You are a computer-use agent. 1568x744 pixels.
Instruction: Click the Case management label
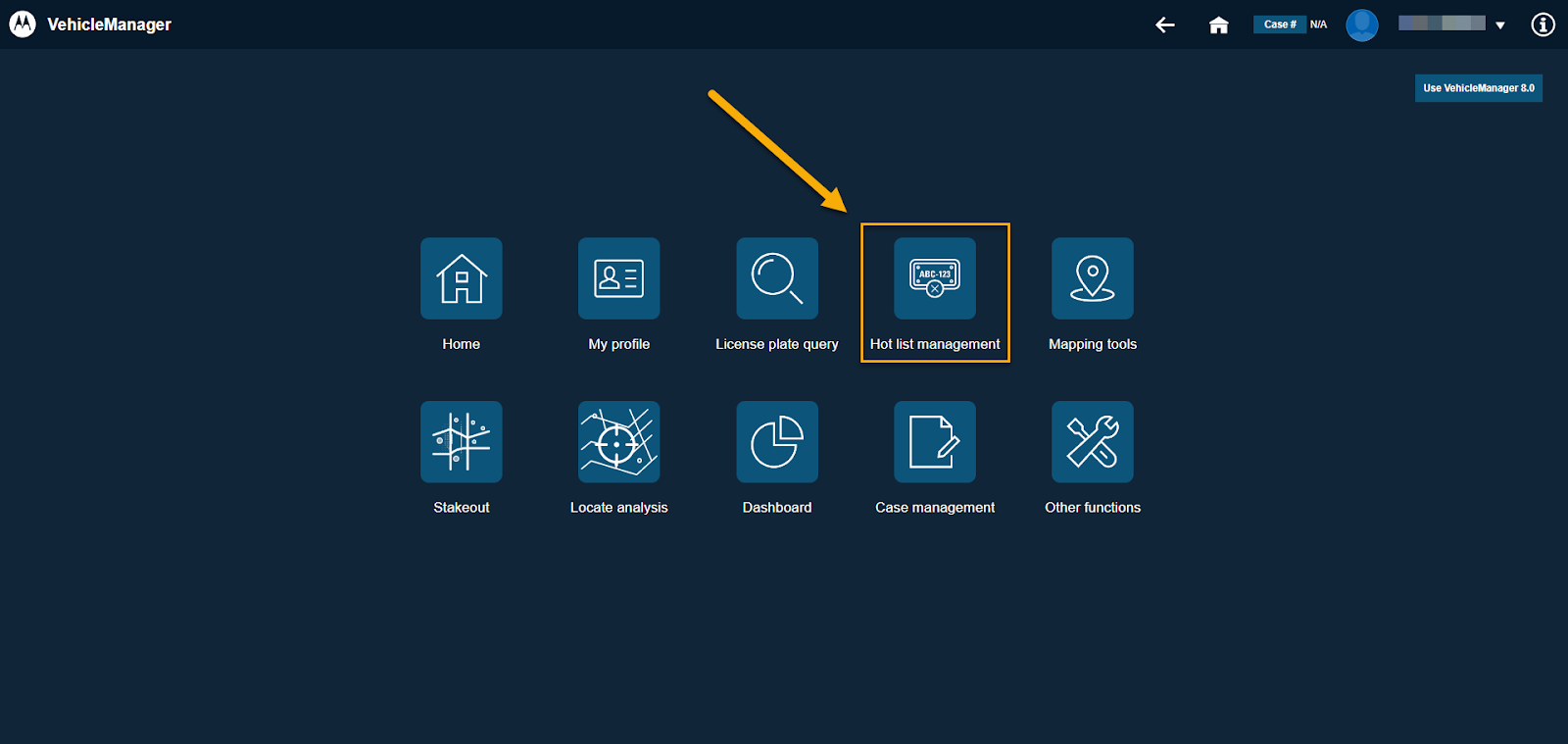click(935, 508)
